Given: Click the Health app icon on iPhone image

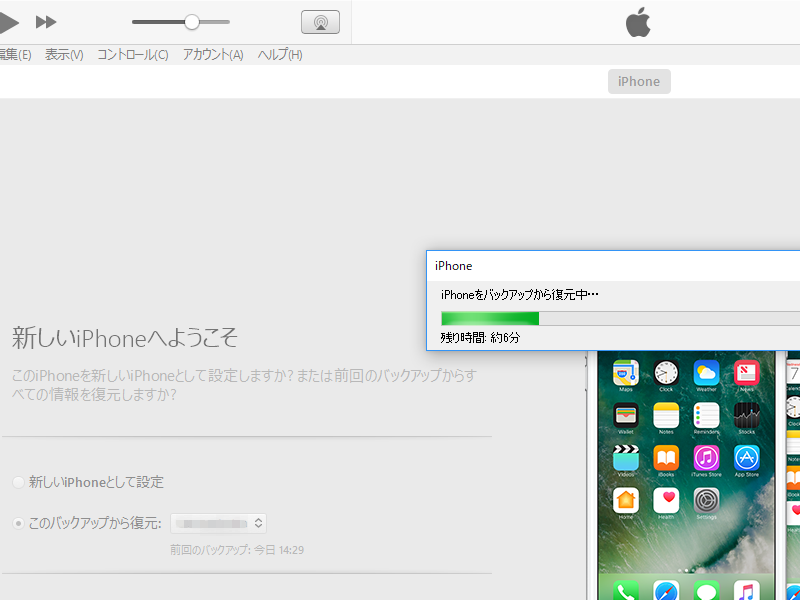Looking at the screenshot, I should [666, 501].
